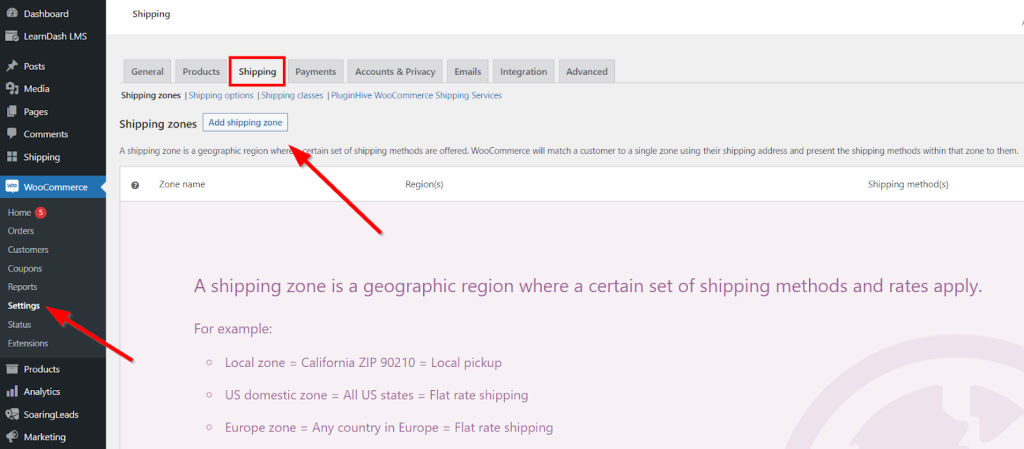Click the Pages icon in sidebar
The width and height of the screenshot is (1024, 449).
click(12, 112)
